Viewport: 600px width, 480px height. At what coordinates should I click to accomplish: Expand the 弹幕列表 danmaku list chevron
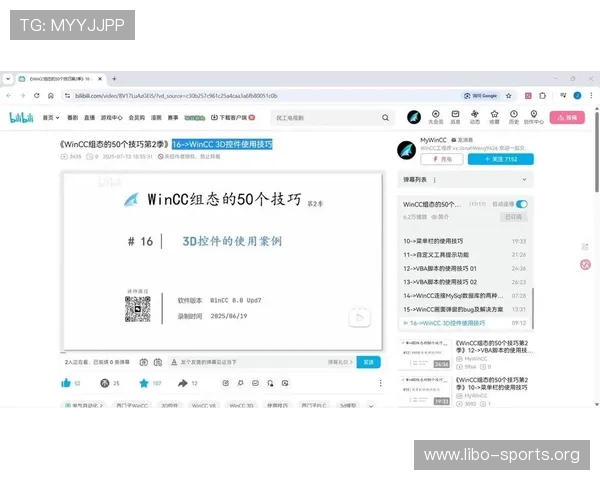(524, 179)
